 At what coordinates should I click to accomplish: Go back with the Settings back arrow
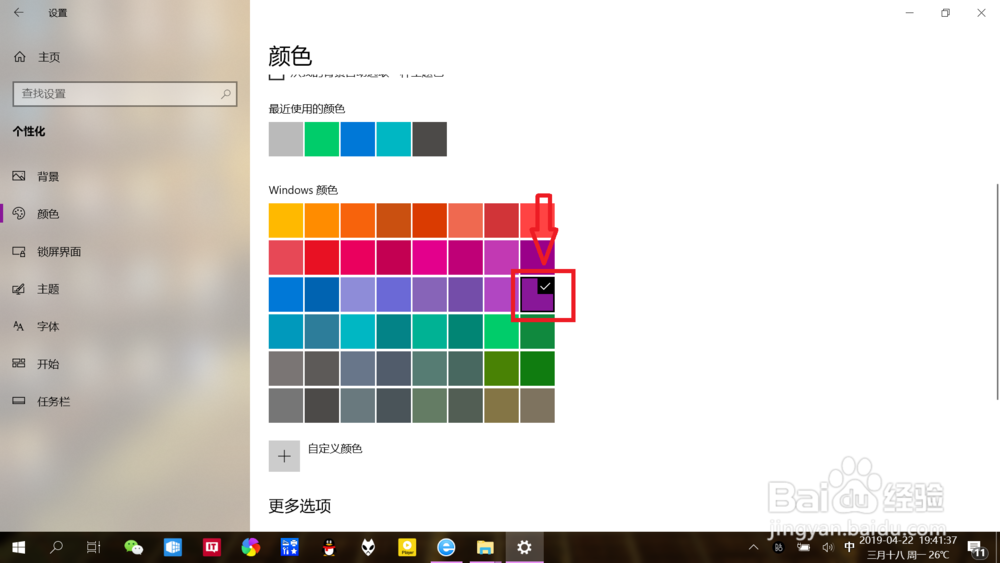(18, 12)
